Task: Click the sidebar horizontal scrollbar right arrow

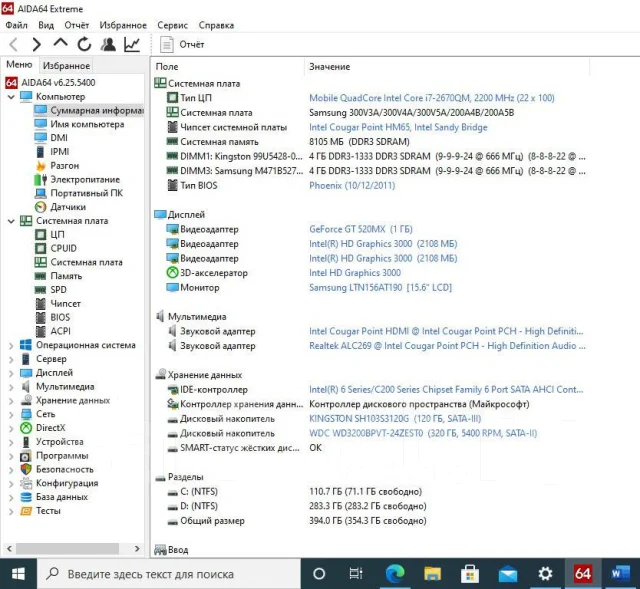Action: pos(137,549)
